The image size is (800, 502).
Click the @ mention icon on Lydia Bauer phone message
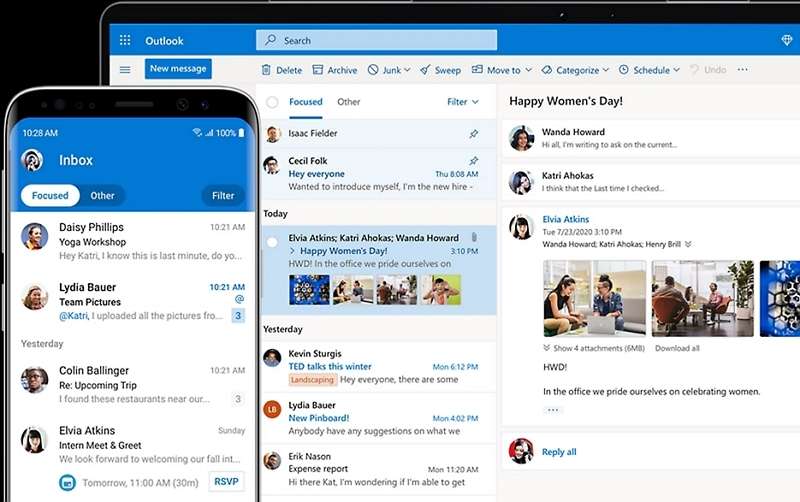pos(239,299)
